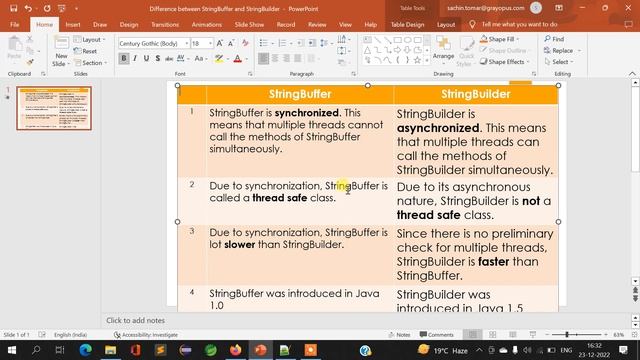Adjust zoom slider
This screenshot has width=640, height=360.
[567, 335]
